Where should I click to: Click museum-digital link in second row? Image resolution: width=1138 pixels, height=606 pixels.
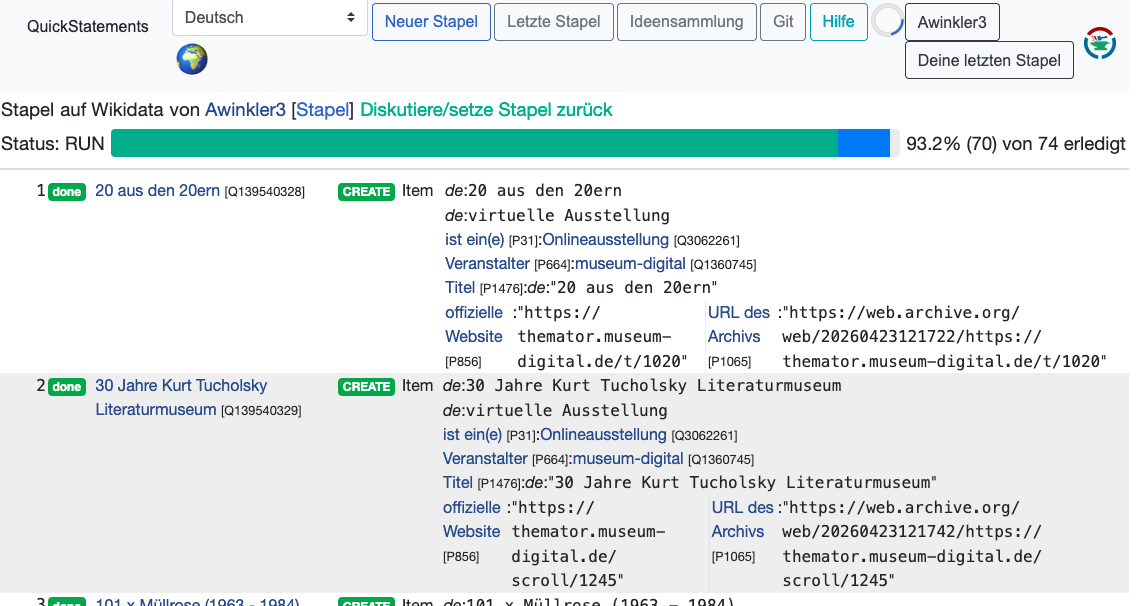tap(628, 459)
